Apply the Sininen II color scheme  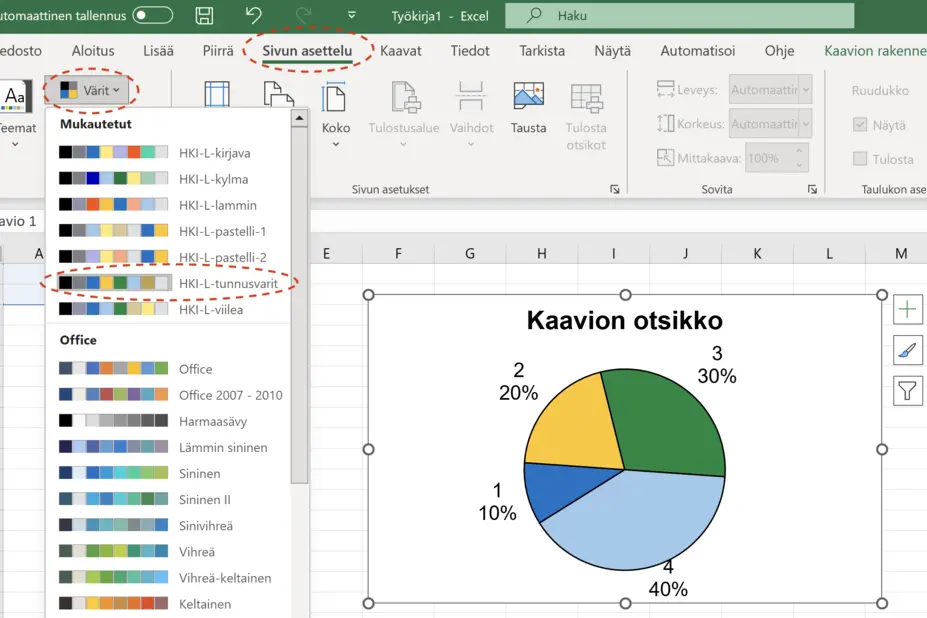168,499
